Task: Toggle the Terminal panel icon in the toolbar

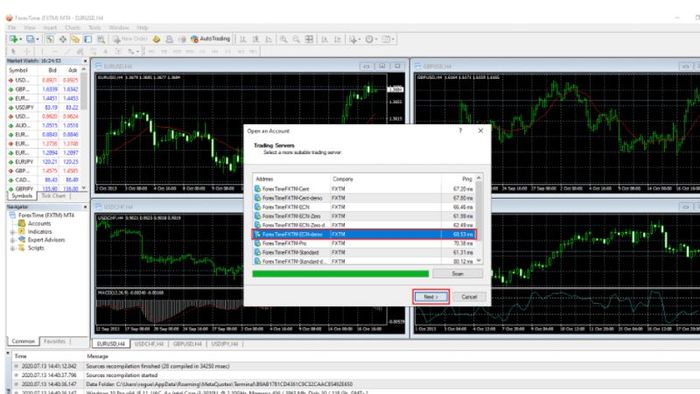Action: click(88, 39)
